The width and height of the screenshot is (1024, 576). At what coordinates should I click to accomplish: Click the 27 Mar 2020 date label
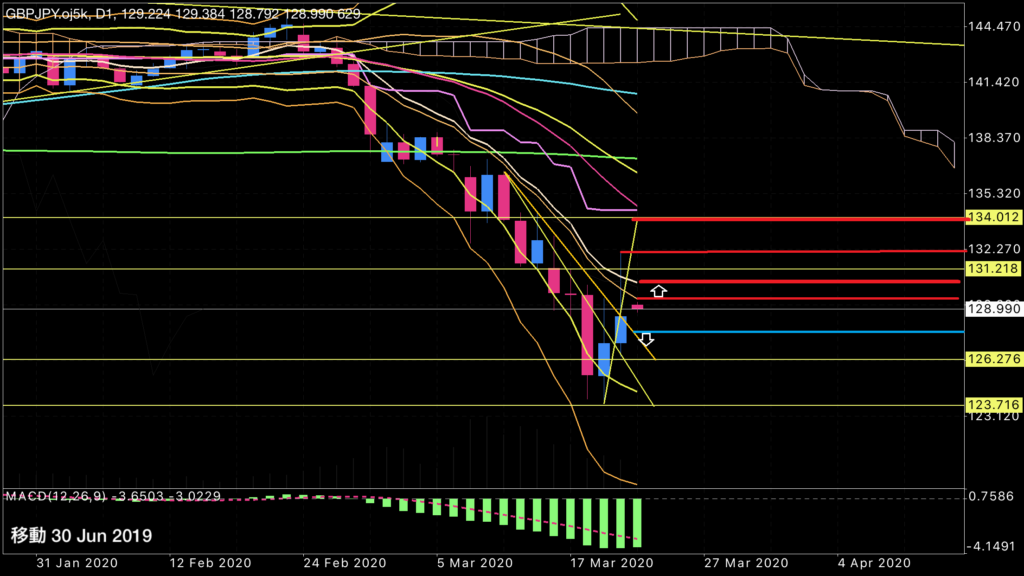[746, 563]
